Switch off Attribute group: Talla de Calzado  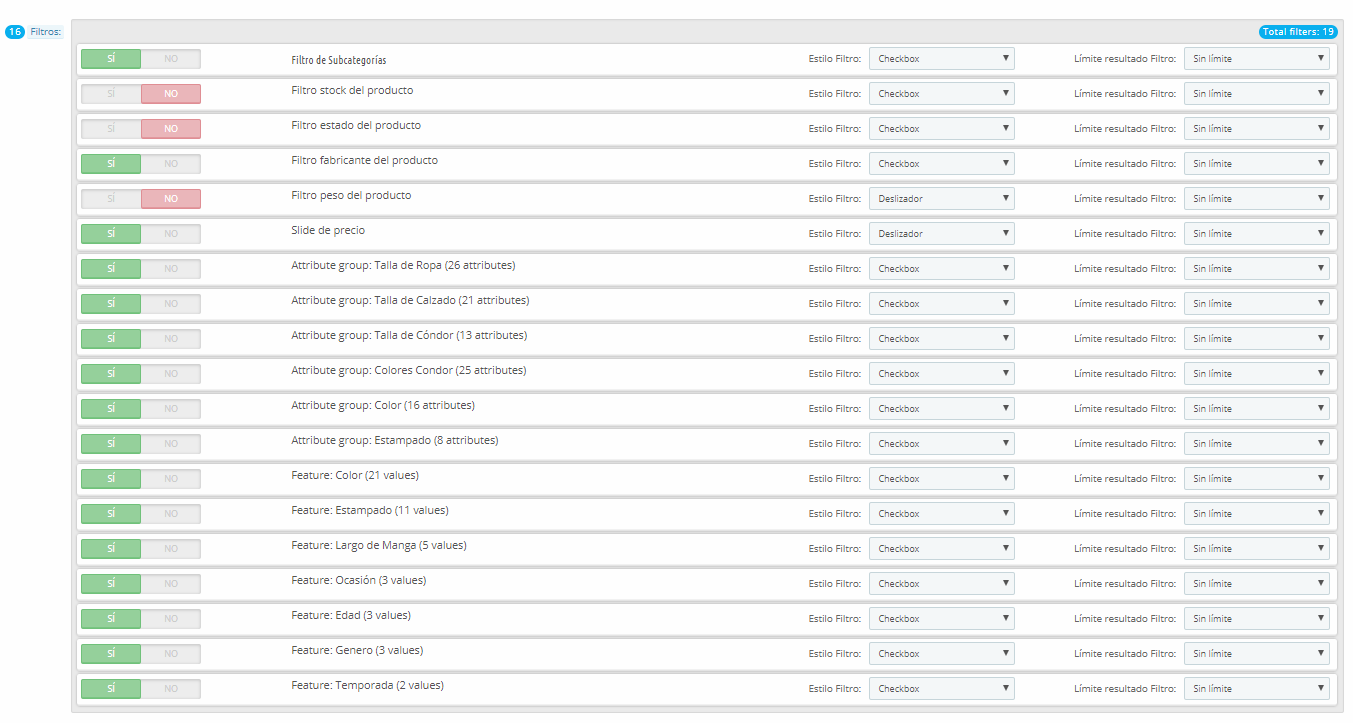(x=170, y=304)
